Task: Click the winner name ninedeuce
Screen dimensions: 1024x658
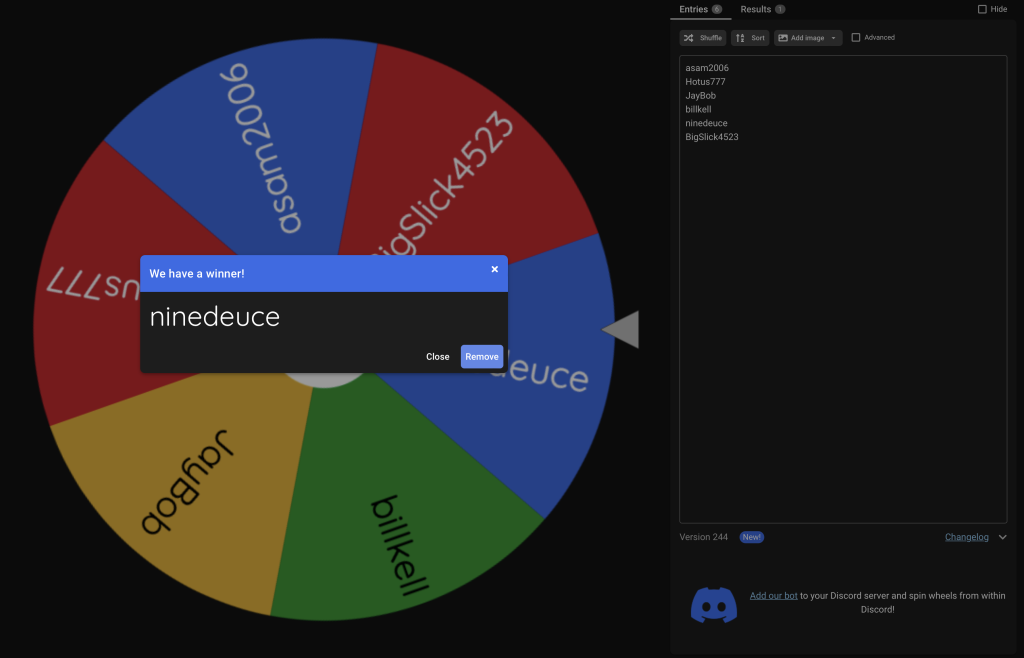Action: 214,317
